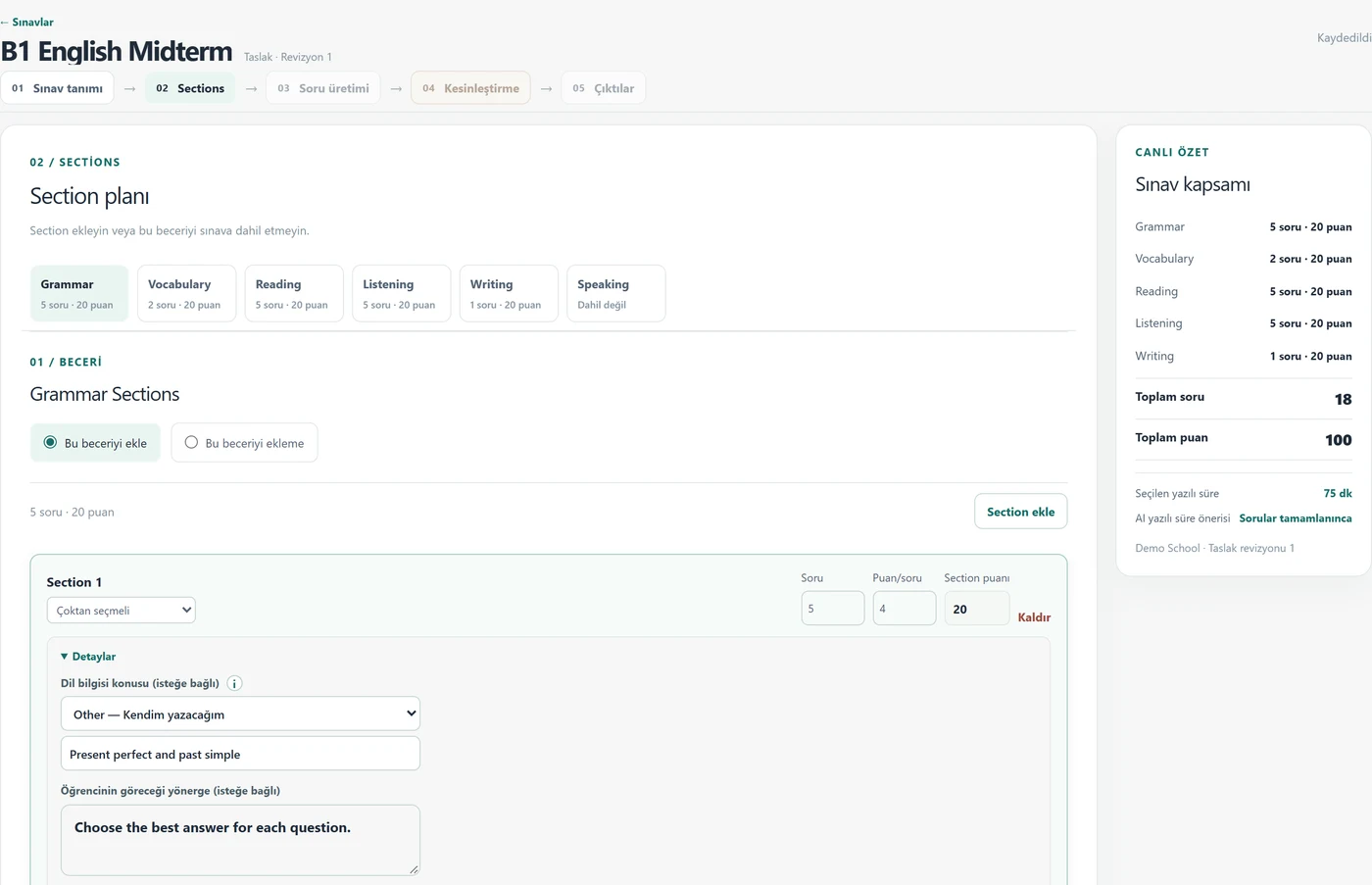This screenshot has height=885, width=1372.
Task: Switch to the Vocabulary skill card
Action: 186,293
